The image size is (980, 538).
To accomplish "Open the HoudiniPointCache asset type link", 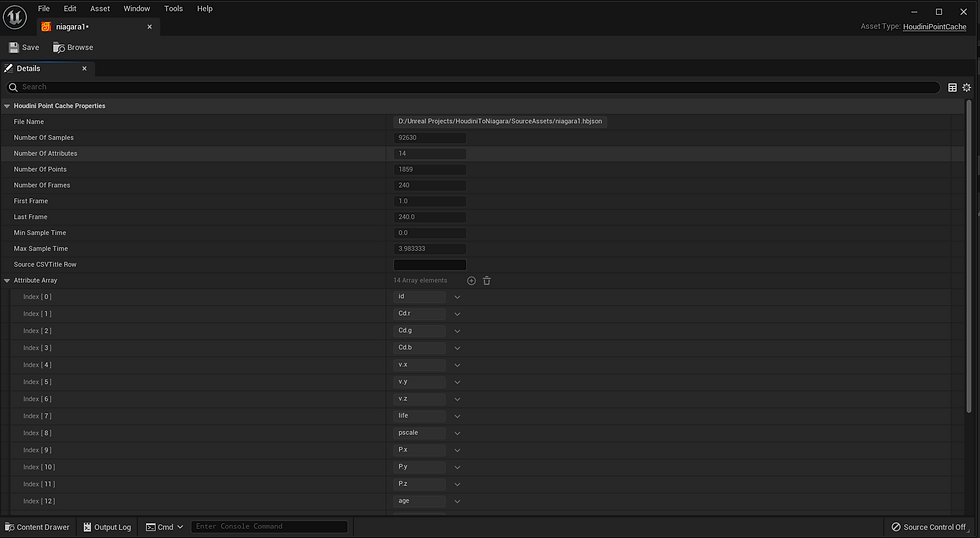I will 934,27.
